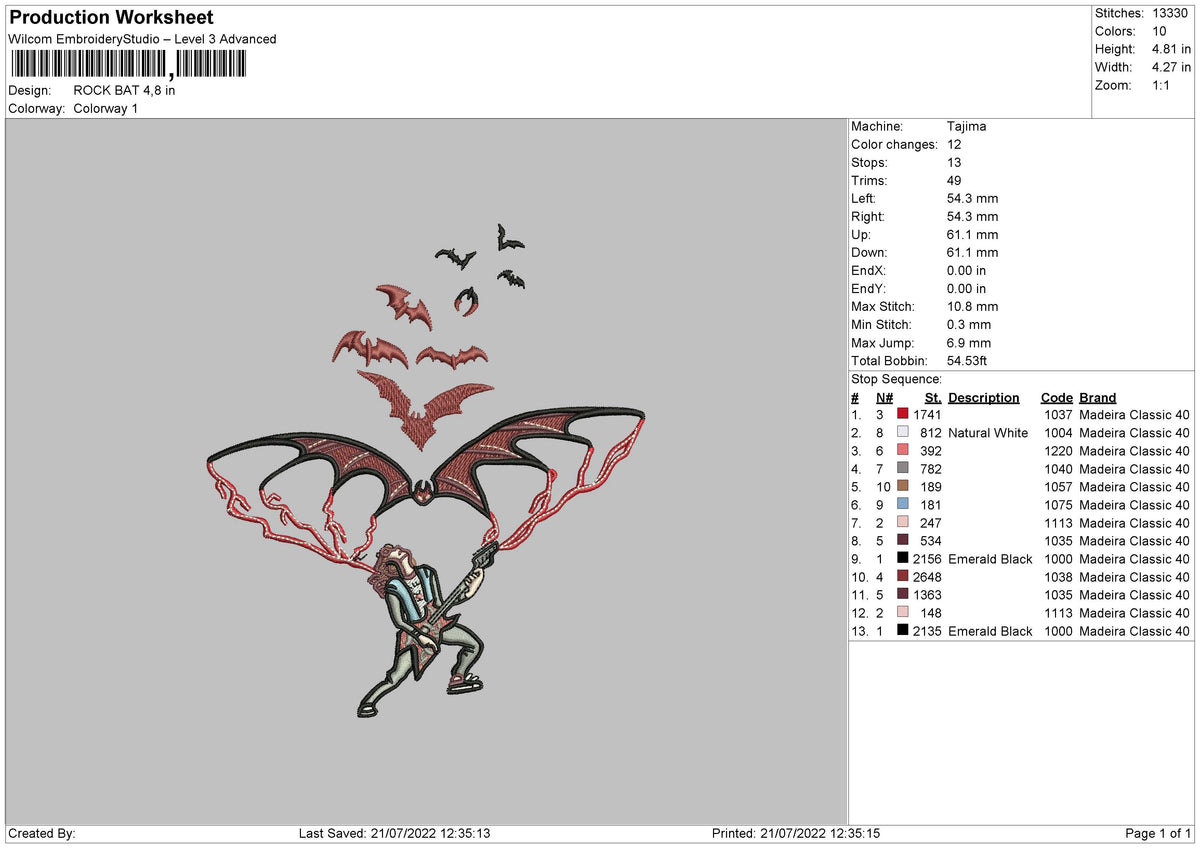Select the pale pink swatch for stop 12
1200x848 pixels.
[x=903, y=613]
